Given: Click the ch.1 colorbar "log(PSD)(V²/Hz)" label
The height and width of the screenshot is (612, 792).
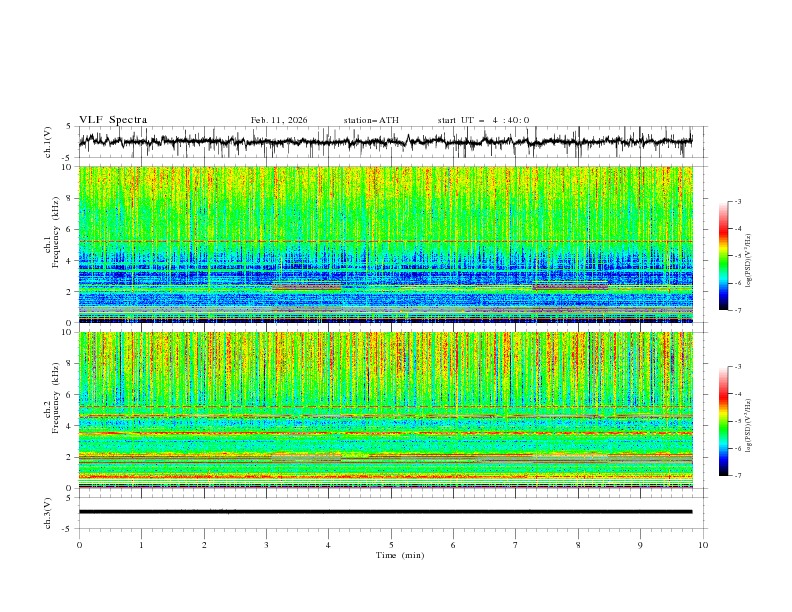Looking at the screenshot, I should click(x=749, y=261).
